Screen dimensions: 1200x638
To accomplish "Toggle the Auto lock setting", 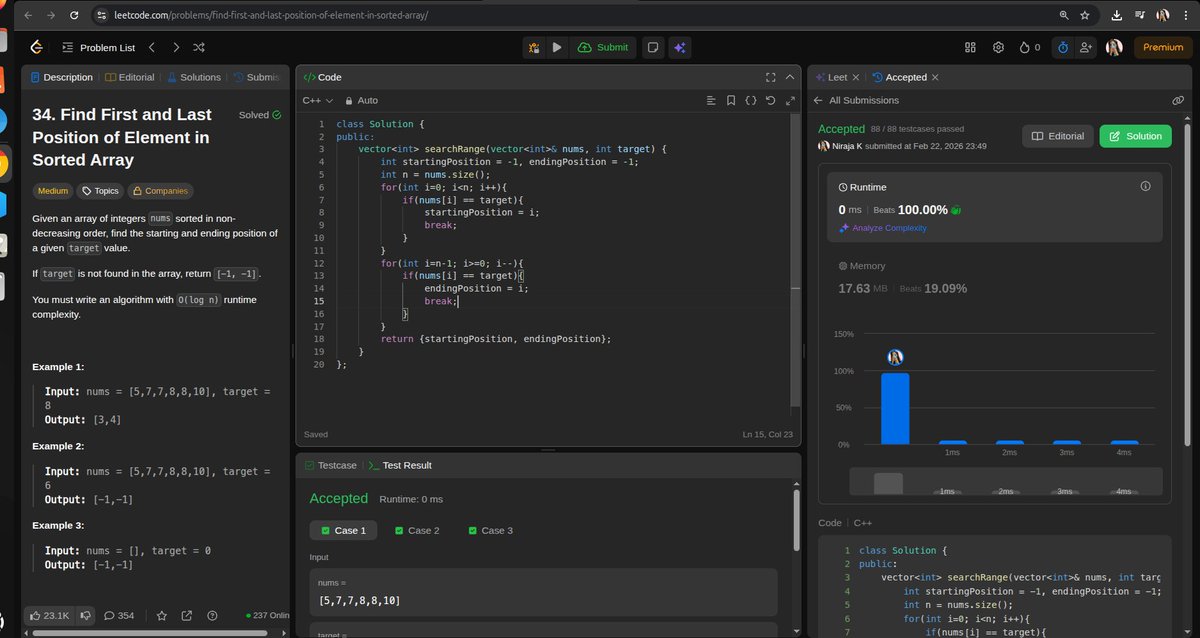I will coord(361,100).
